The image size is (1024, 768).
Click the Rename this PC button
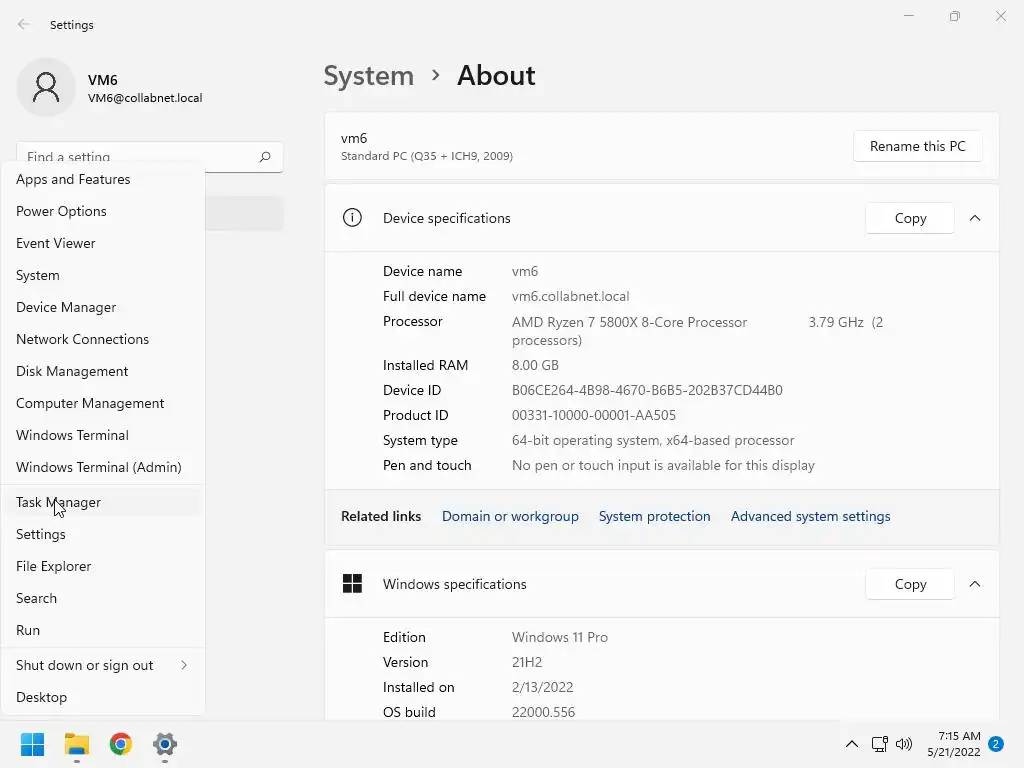(917, 146)
